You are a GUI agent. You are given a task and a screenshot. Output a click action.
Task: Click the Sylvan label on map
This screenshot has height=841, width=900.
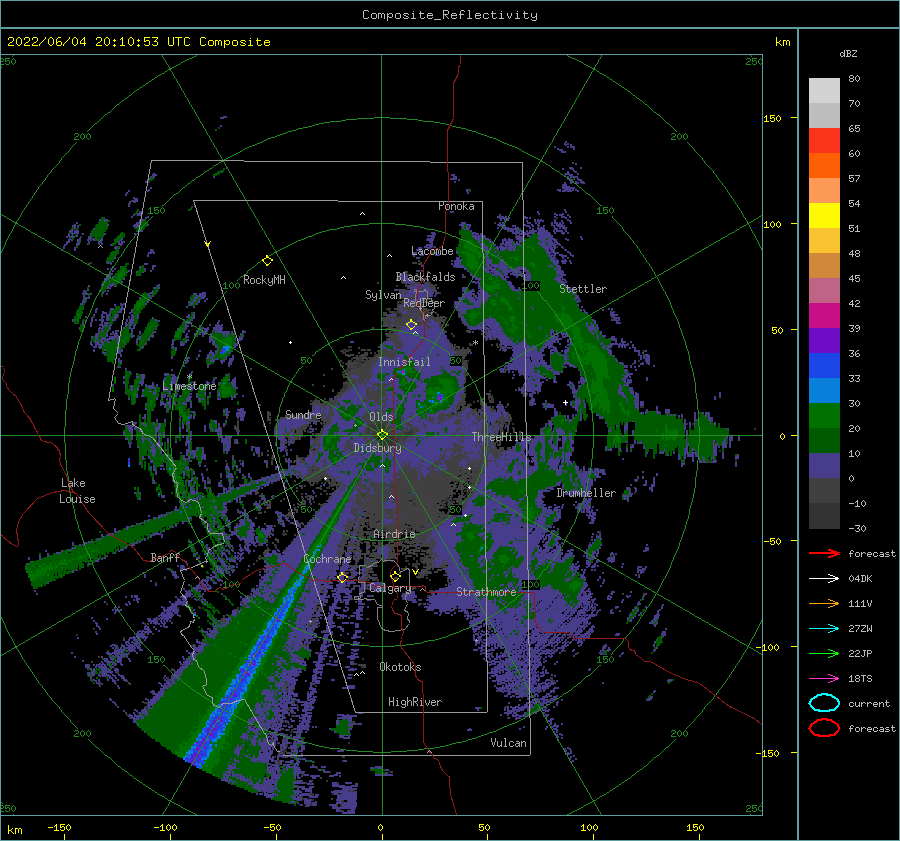383,295
